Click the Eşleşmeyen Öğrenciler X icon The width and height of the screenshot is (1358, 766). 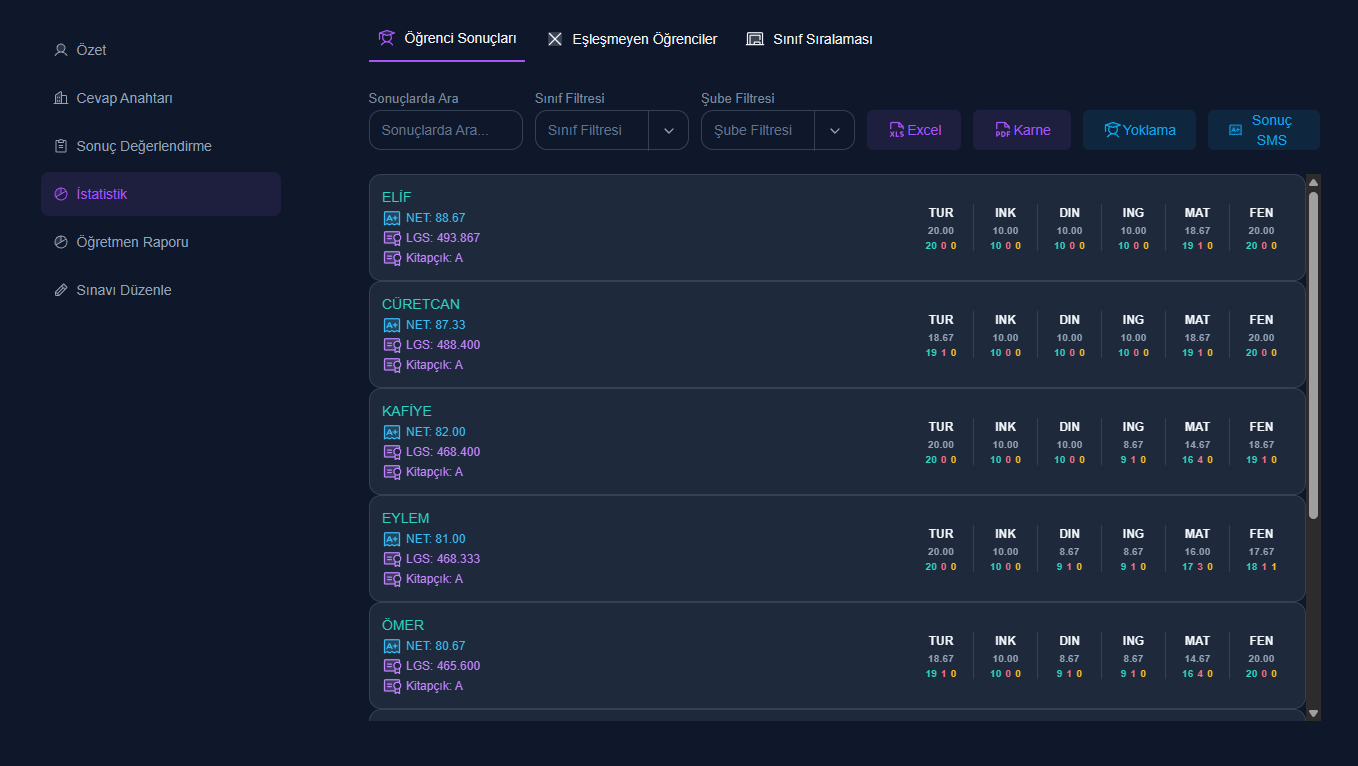click(x=555, y=39)
